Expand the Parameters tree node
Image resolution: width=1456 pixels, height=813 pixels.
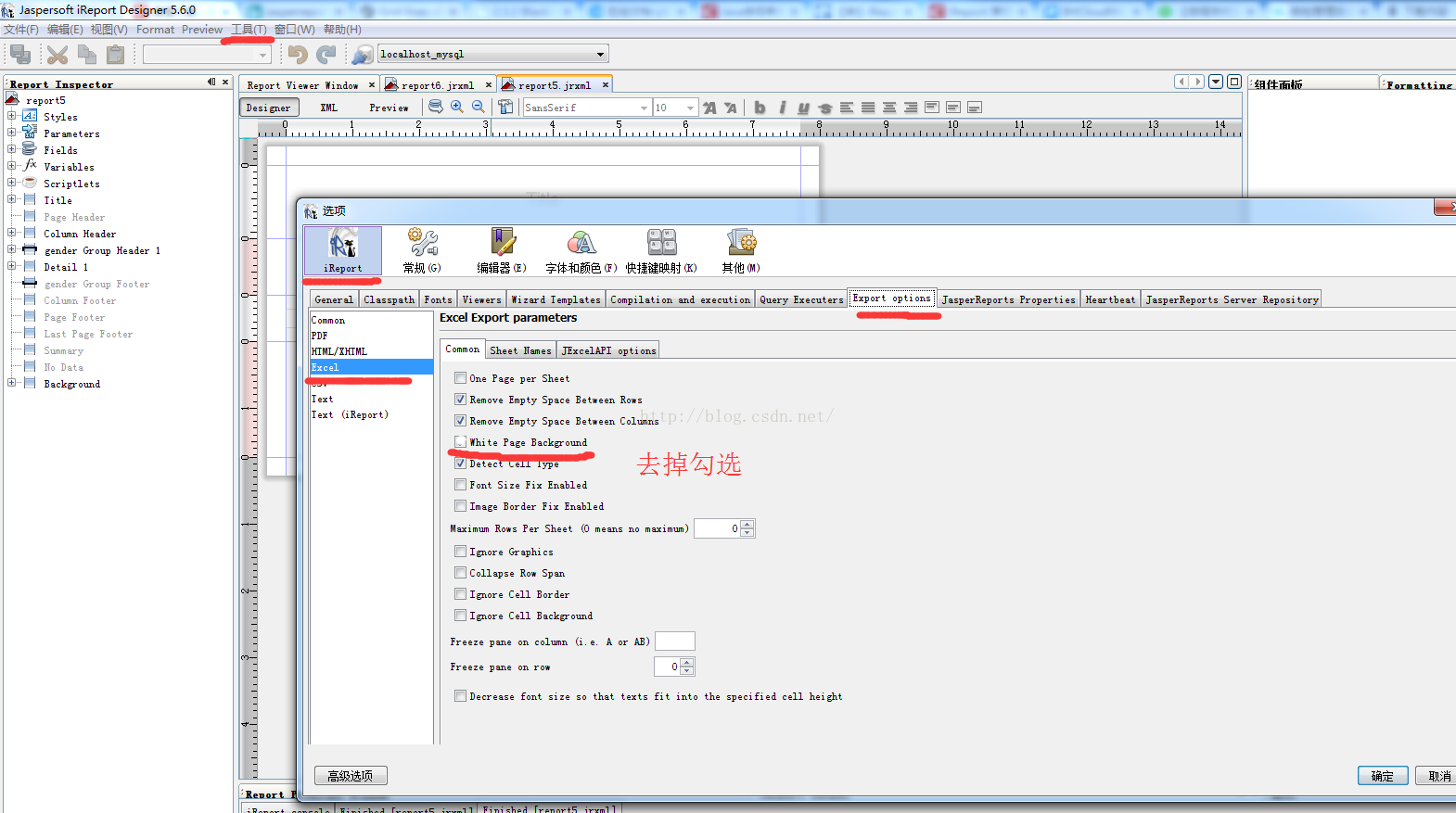pyautogui.click(x=11, y=133)
